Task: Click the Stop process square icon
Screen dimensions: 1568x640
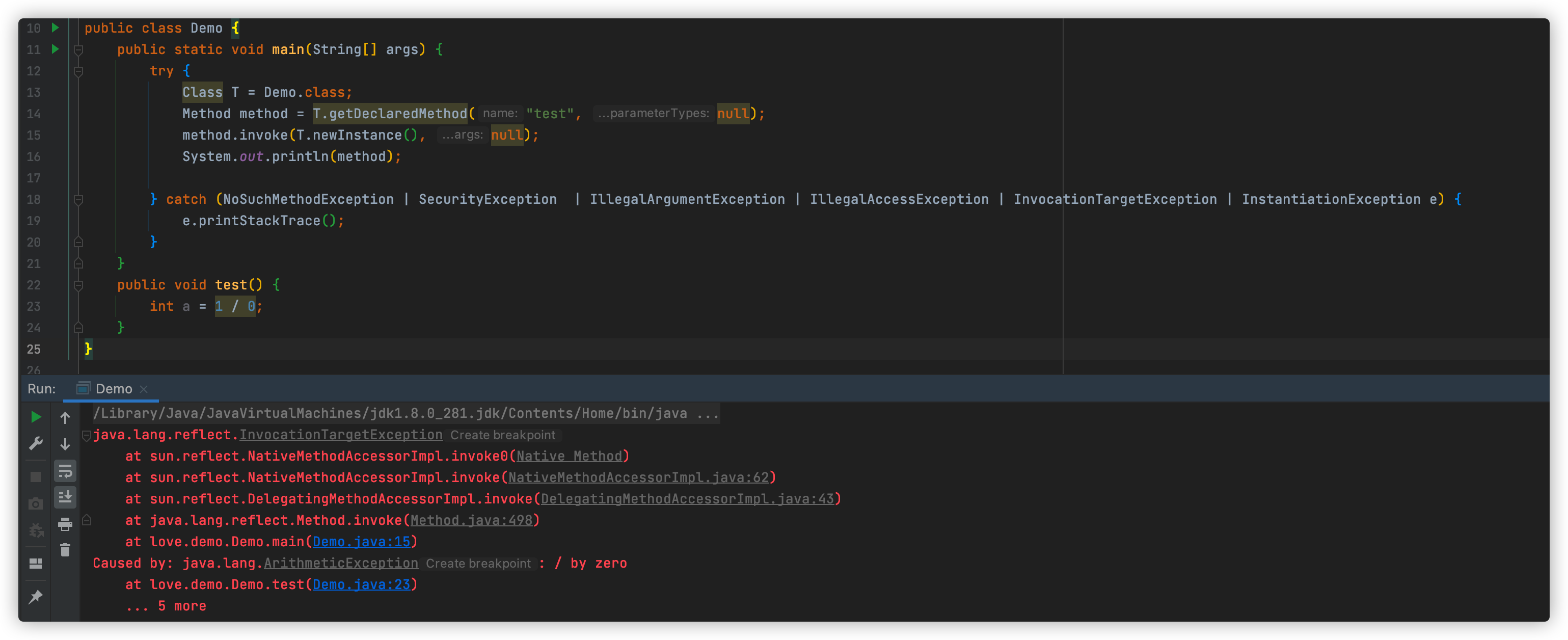Action: tap(36, 477)
